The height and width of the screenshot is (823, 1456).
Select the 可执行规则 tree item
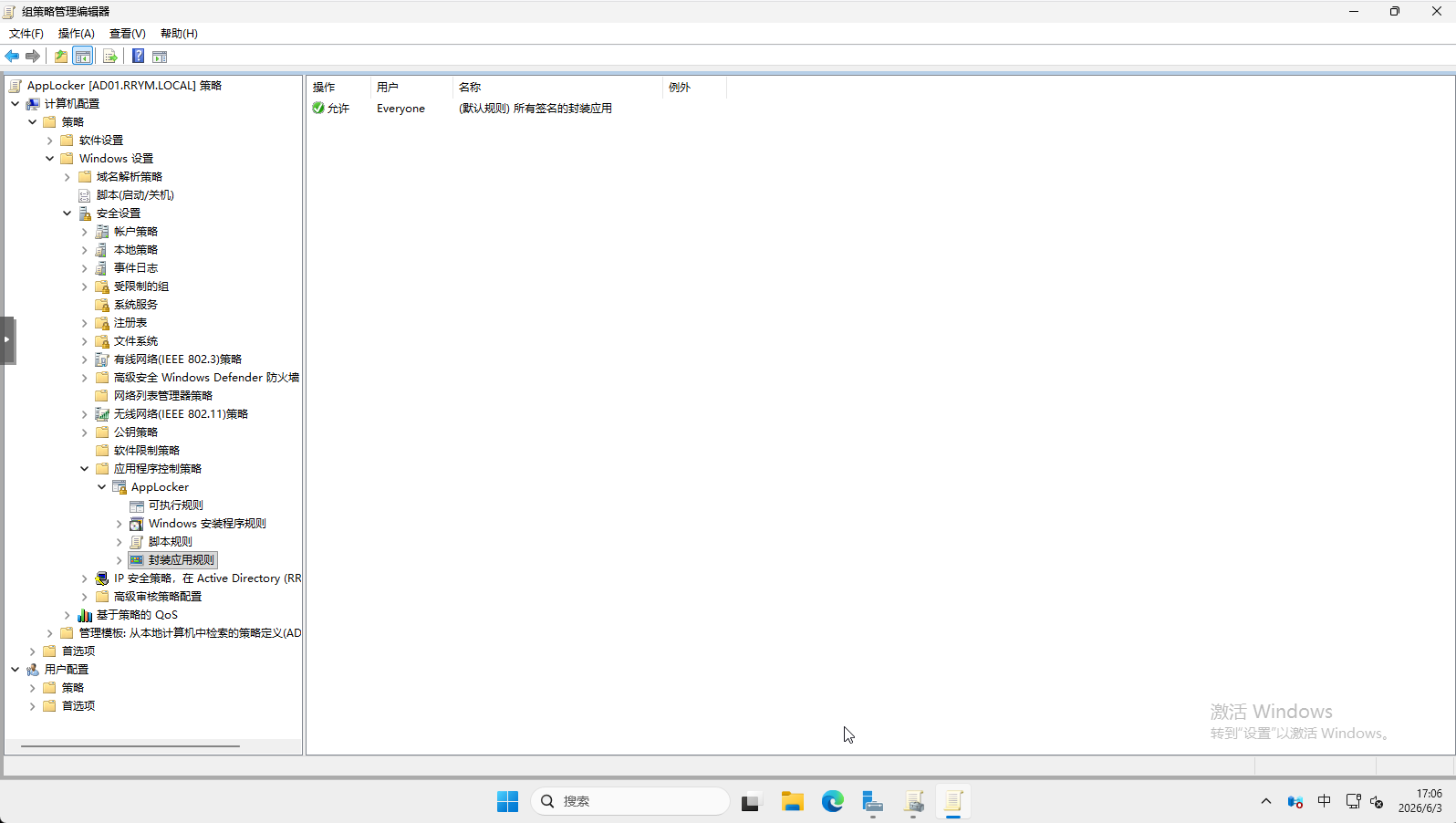coord(175,505)
